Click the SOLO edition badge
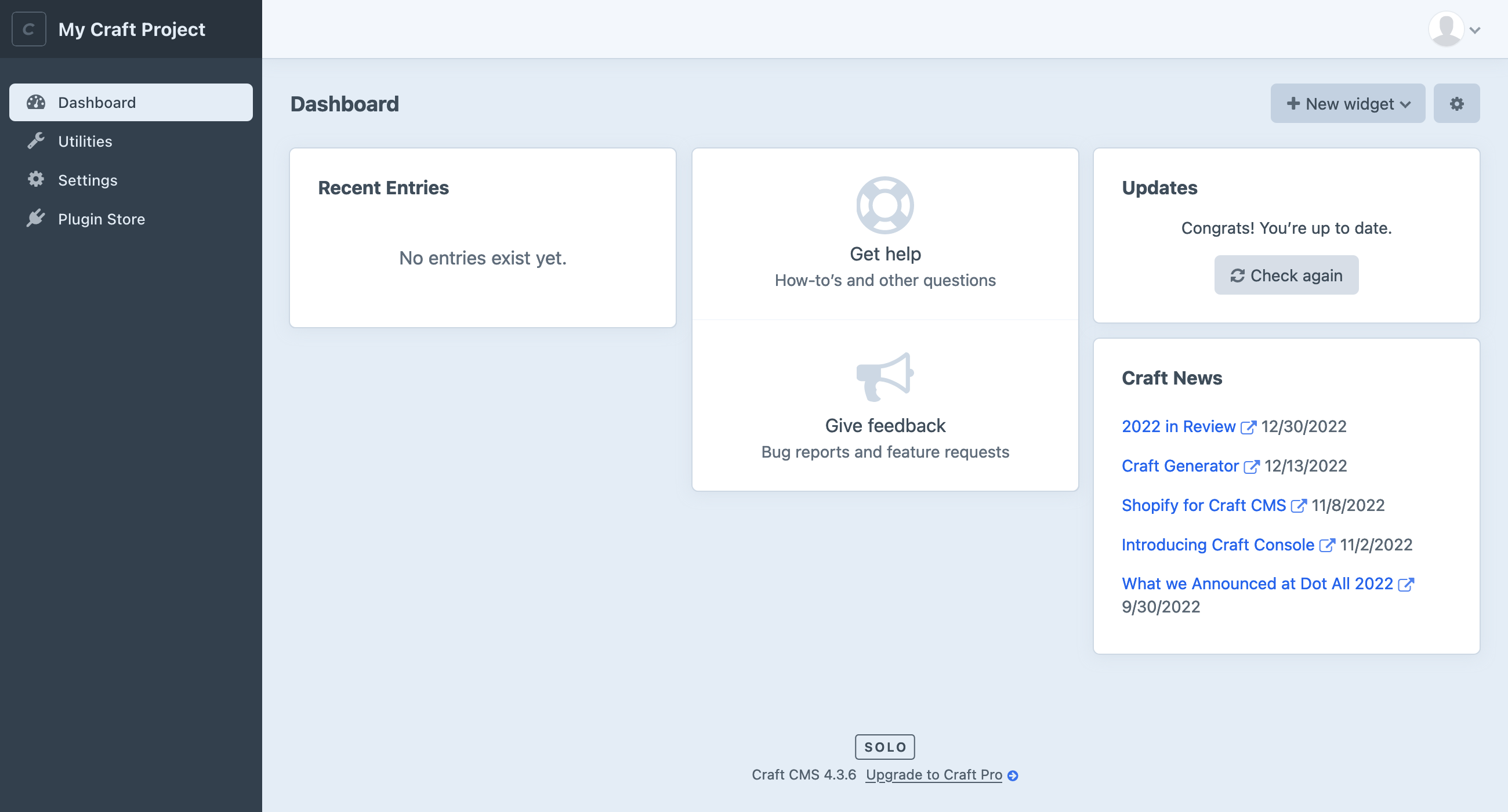 click(884, 746)
